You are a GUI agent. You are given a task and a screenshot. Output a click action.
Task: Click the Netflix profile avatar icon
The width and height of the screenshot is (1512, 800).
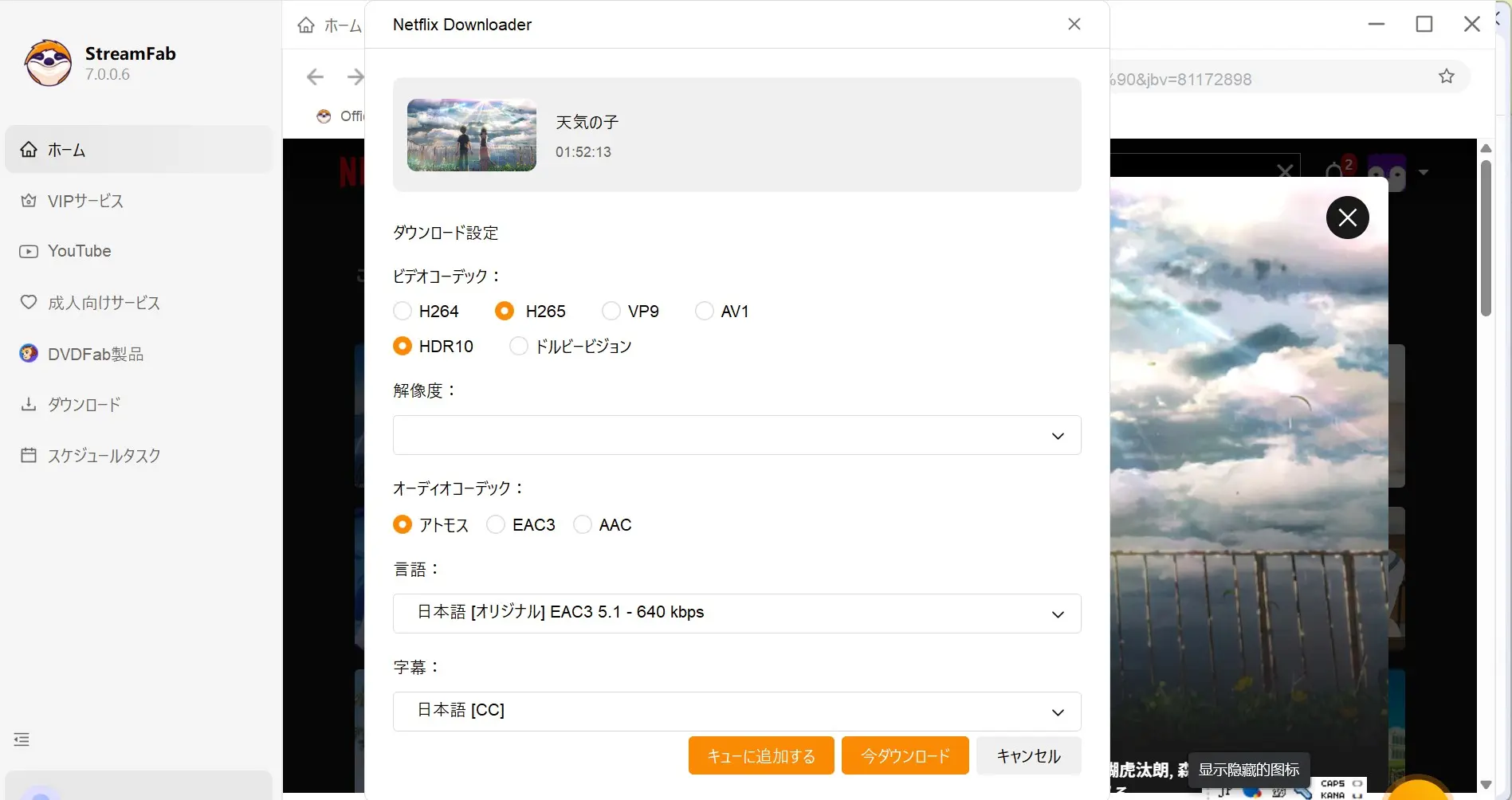pos(1387,172)
